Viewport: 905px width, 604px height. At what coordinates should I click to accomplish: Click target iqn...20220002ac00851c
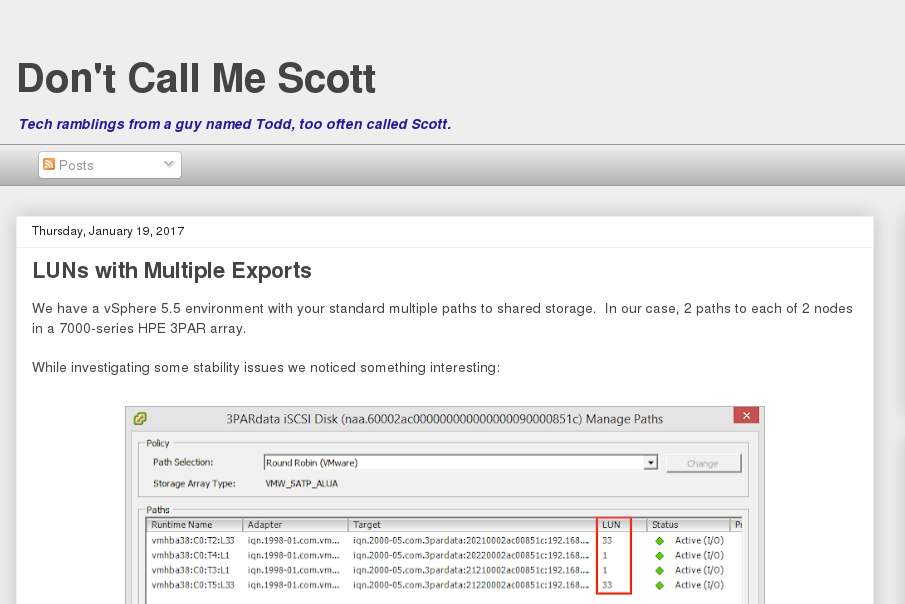tap(471, 555)
